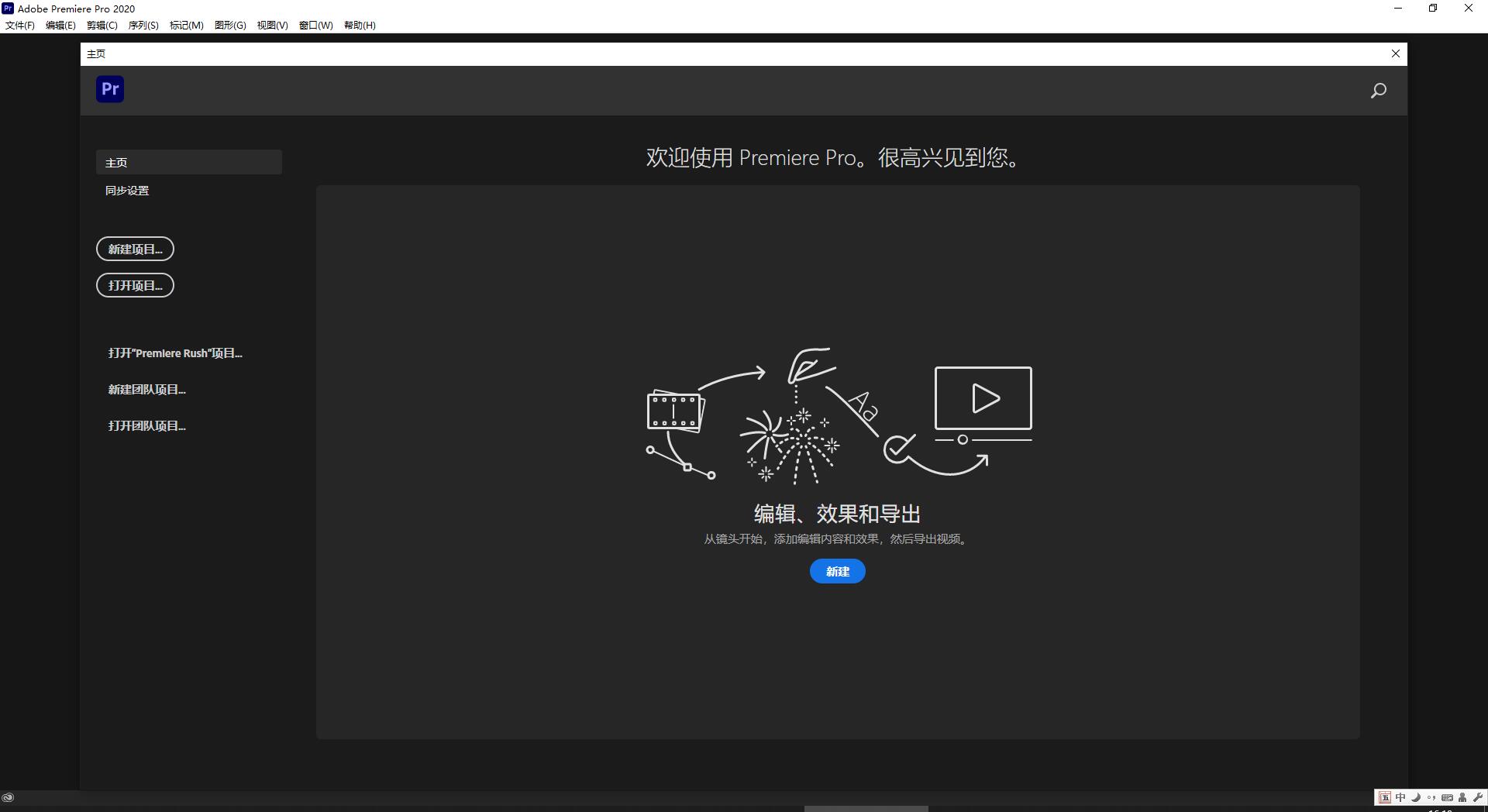
Task: Restore down the Premiere Pro window
Action: pos(1433,9)
